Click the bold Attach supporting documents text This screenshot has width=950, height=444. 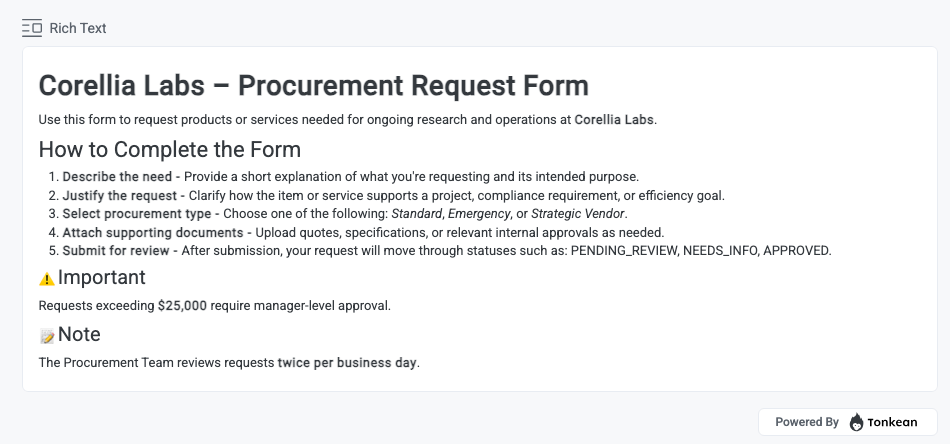[149, 232]
